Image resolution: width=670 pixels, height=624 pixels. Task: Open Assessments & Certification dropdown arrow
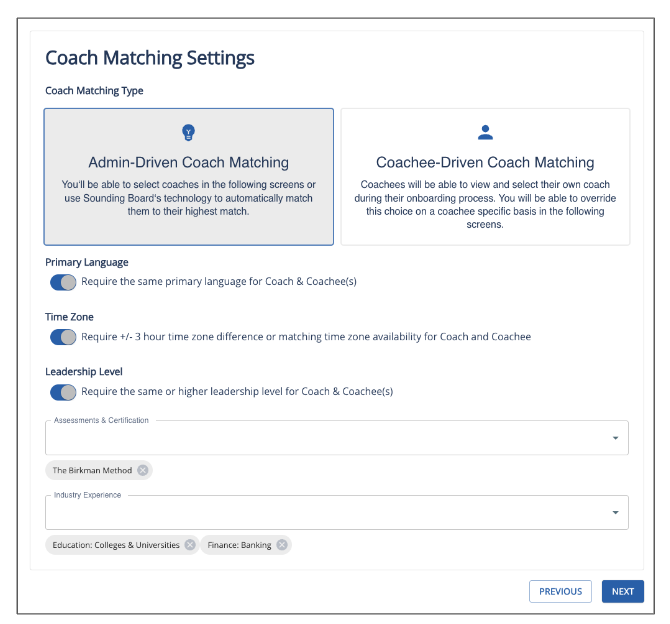pos(615,438)
